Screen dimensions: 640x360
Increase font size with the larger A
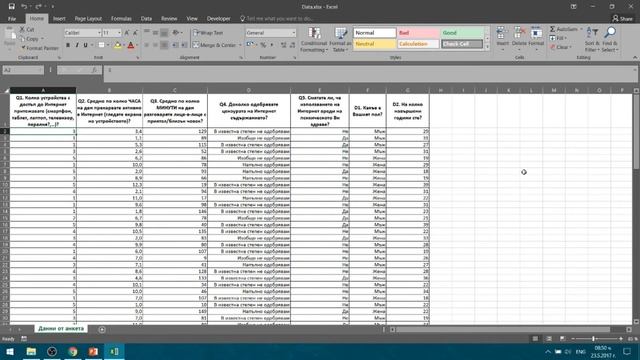[x=127, y=33]
